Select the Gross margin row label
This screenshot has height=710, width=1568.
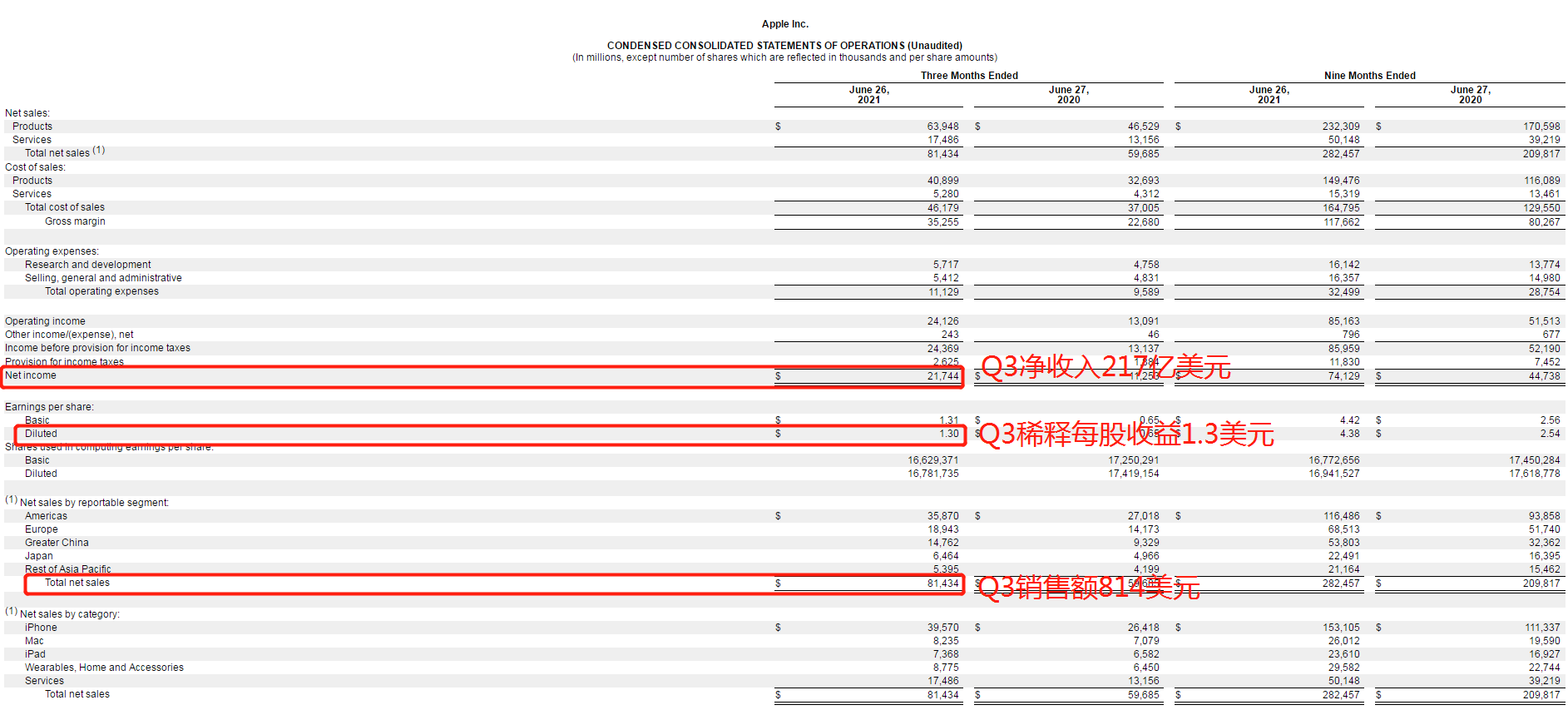[x=75, y=221]
